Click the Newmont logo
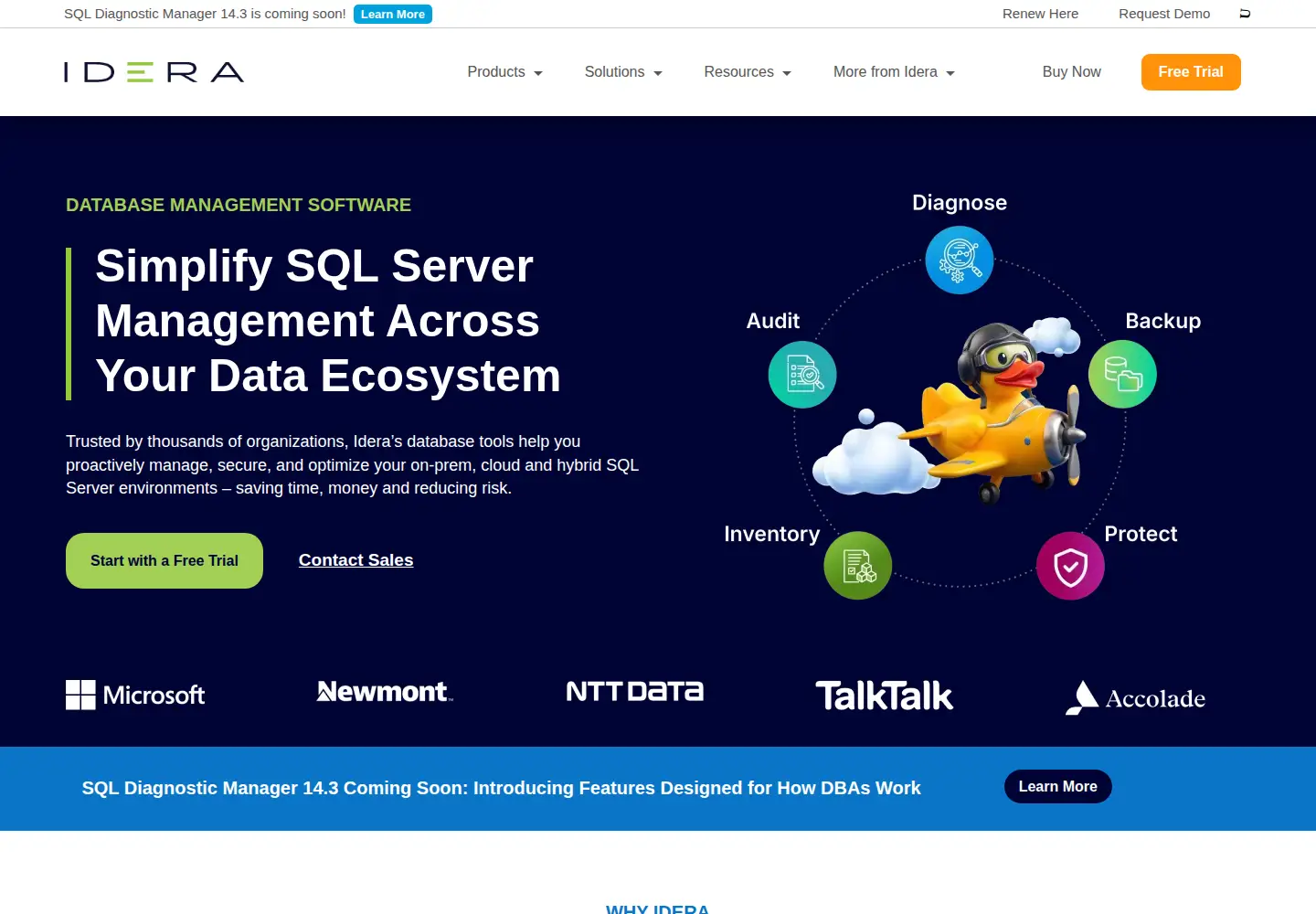This screenshot has width=1316, height=914. click(x=385, y=692)
